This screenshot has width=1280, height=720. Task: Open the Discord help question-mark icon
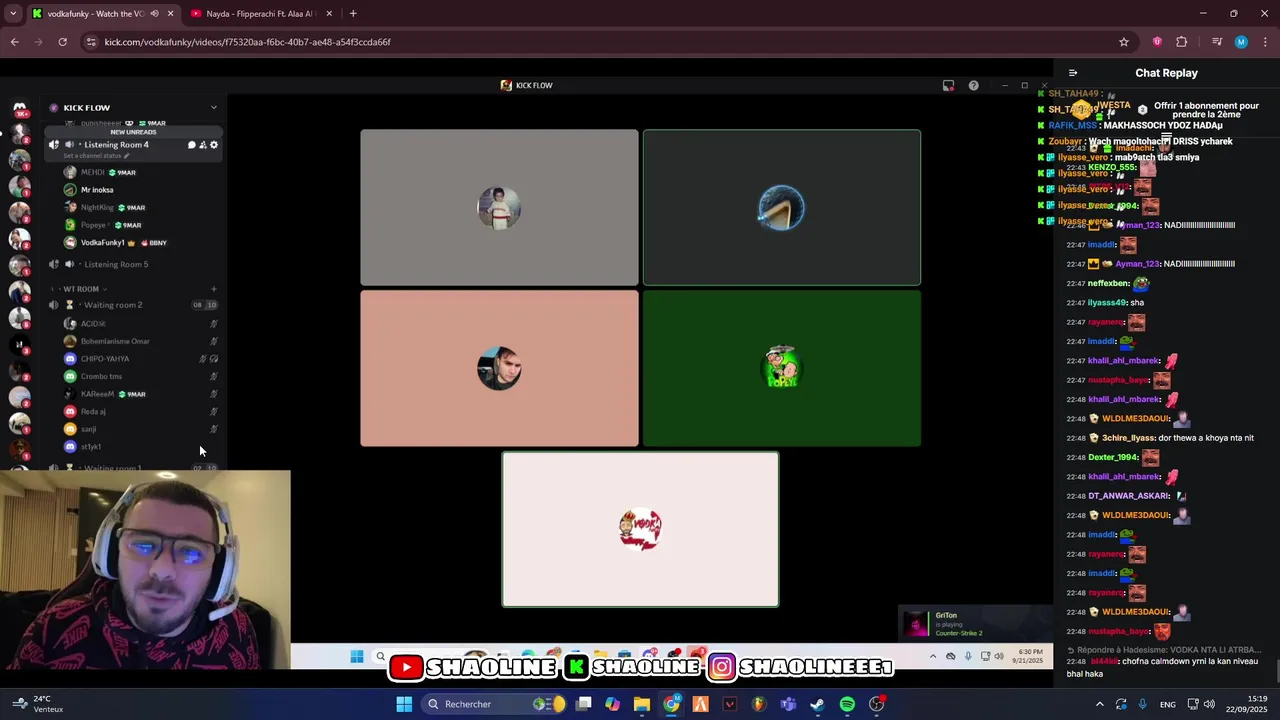pyautogui.click(x=973, y=85)
